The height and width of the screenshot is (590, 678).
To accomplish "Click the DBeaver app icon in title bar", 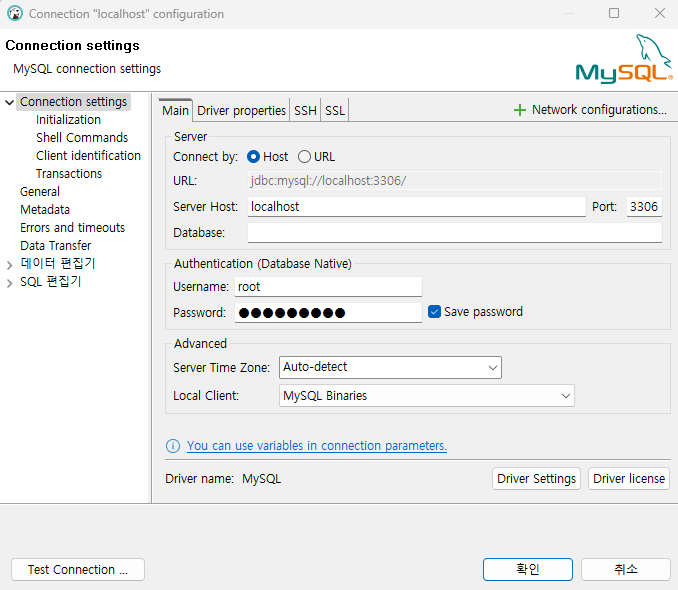I will click(x=15, y=13).
